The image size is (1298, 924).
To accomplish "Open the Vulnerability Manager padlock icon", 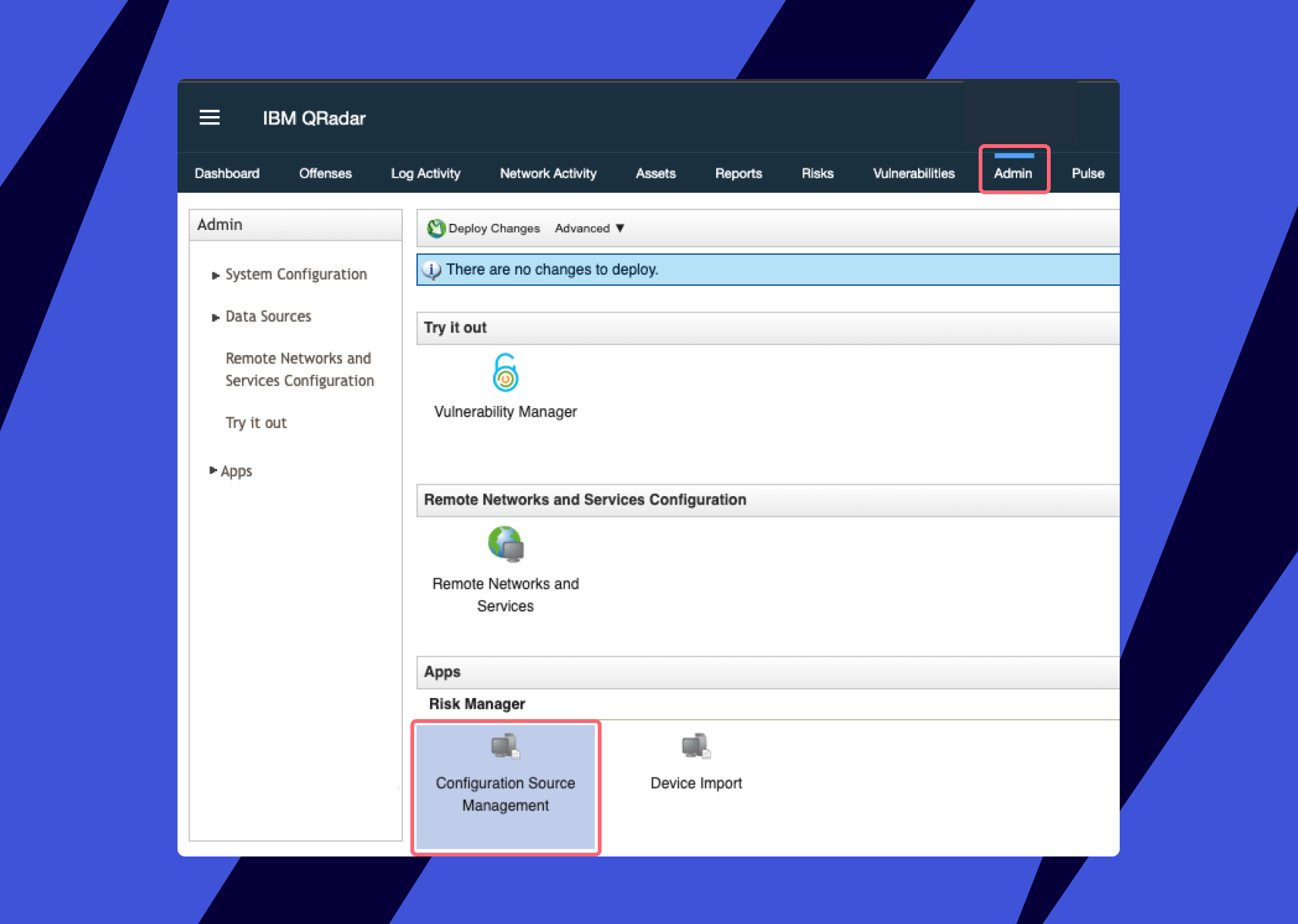I will (x=505, y=372).
